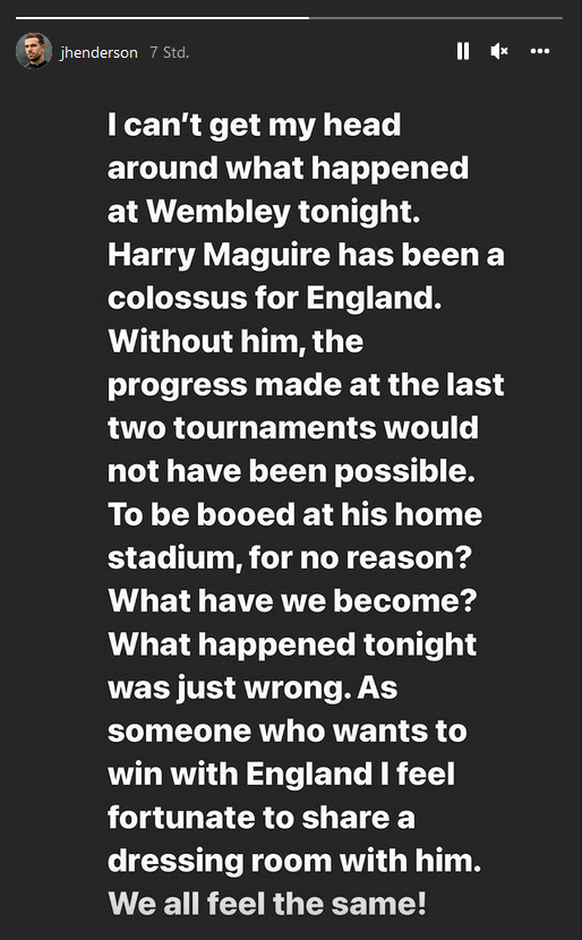Click the 'dressing room with him.' line
Image resolution: width=582 pixels, height=940 pixels.
coord(294,861)
